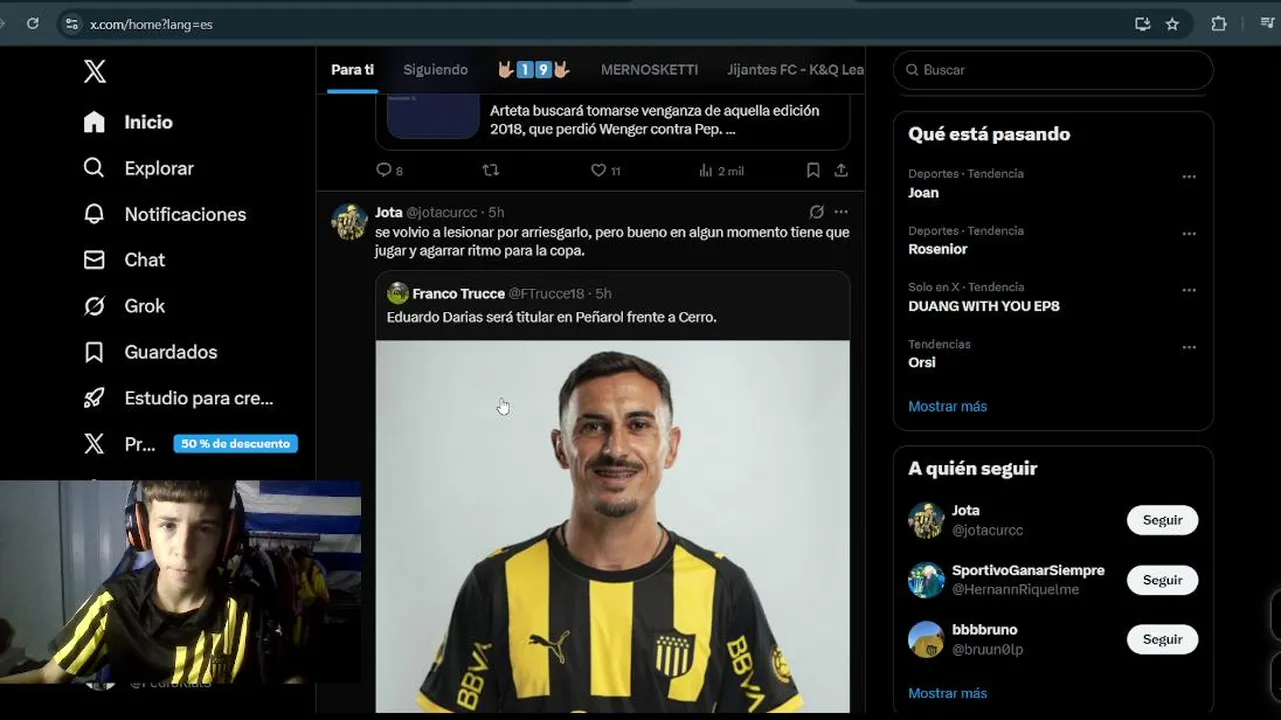This screenshot has height=720, width=1281.
Task: Reload the page in the browser
Action: pos(33,24)
